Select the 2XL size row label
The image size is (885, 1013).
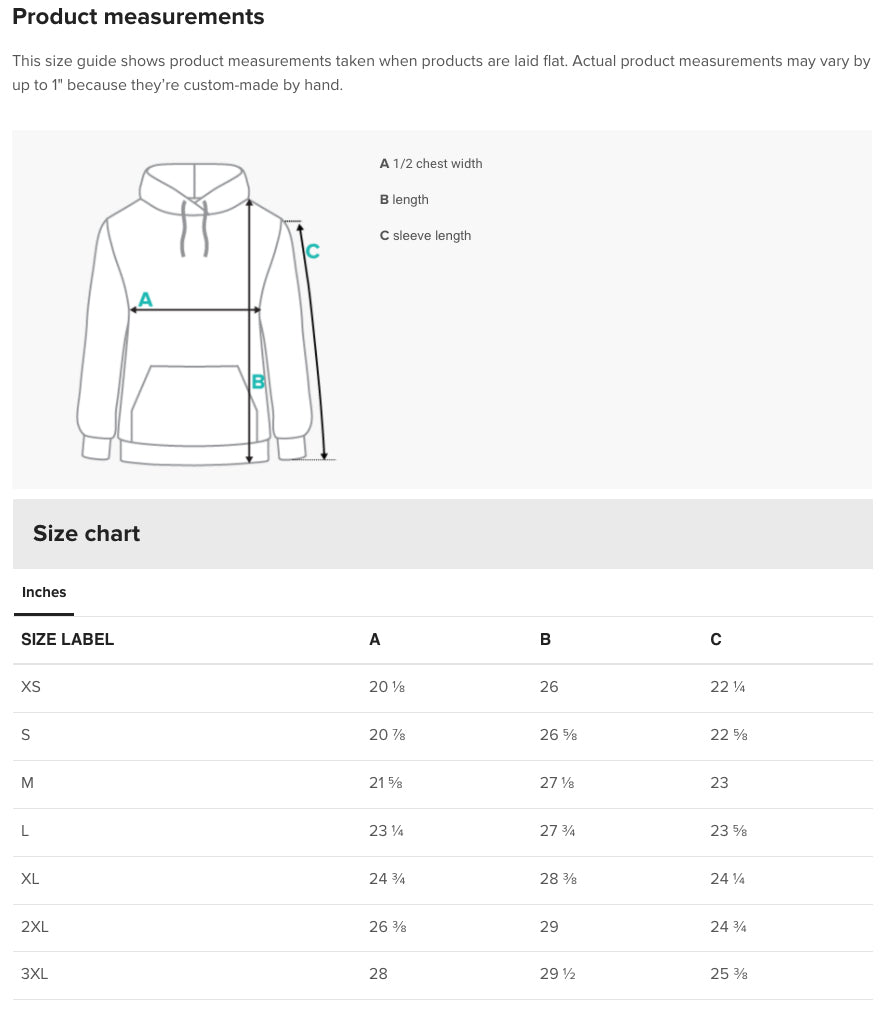click(x=34, y=927)
